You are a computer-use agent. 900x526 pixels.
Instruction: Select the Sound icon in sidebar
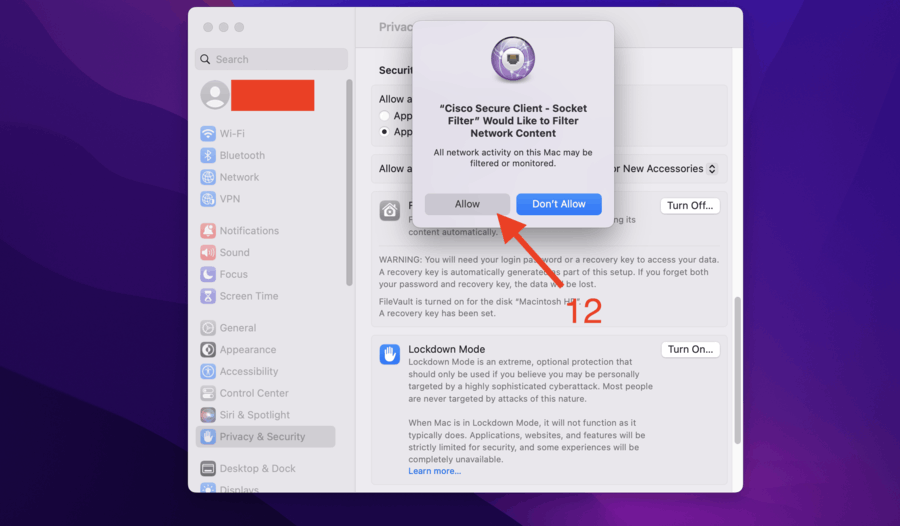coord(208,253)
